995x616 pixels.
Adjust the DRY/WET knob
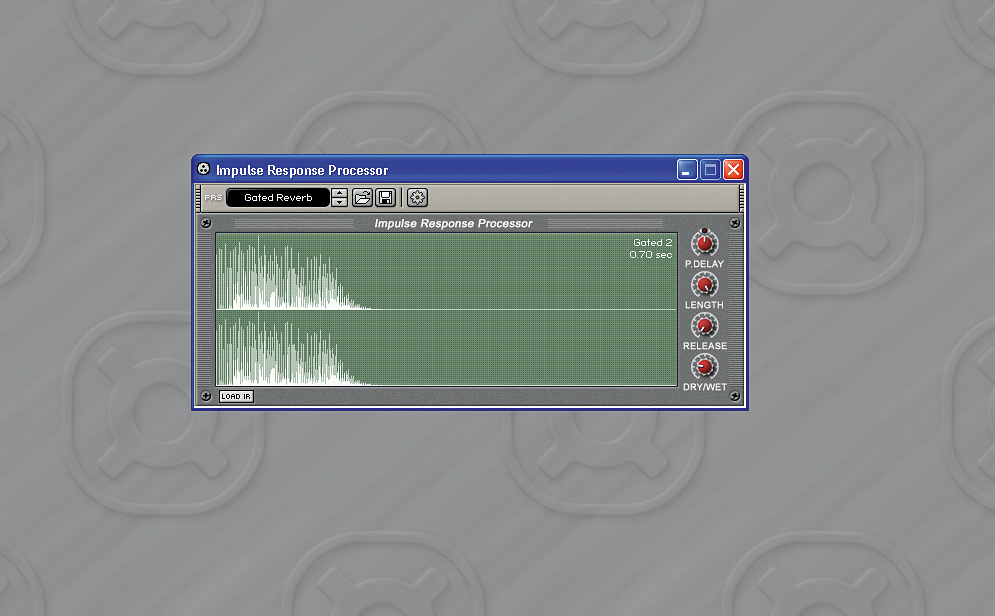tap(704, 367)
